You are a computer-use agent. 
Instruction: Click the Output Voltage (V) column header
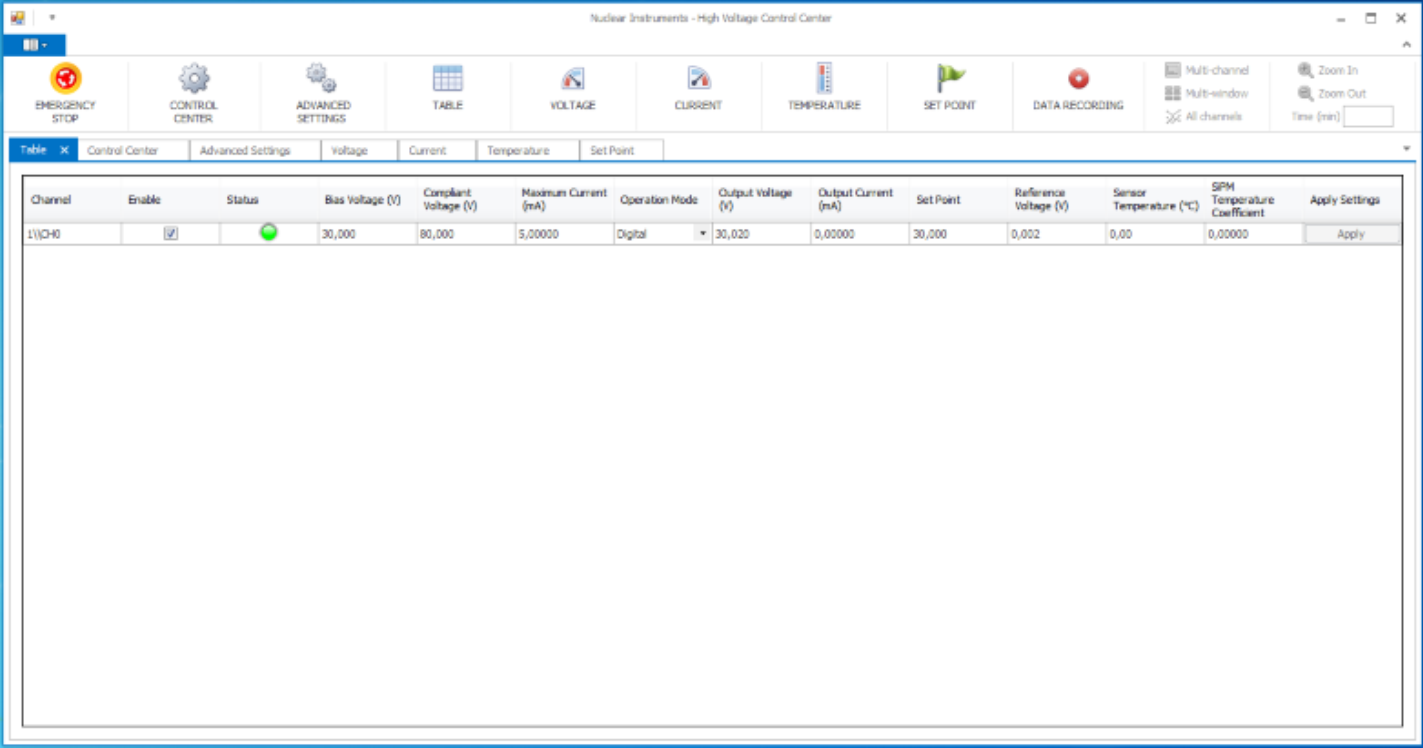point(760,200)
